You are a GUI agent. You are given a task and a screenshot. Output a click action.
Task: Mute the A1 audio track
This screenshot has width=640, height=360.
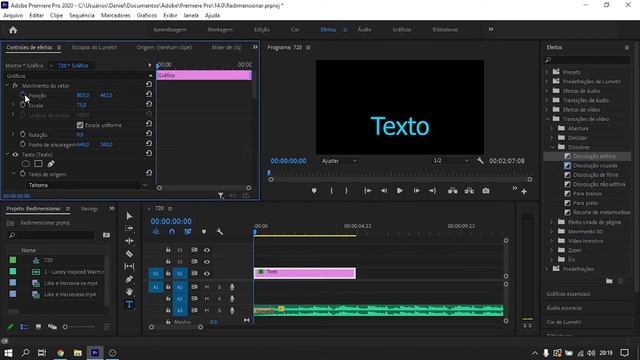tap(207, 287)
